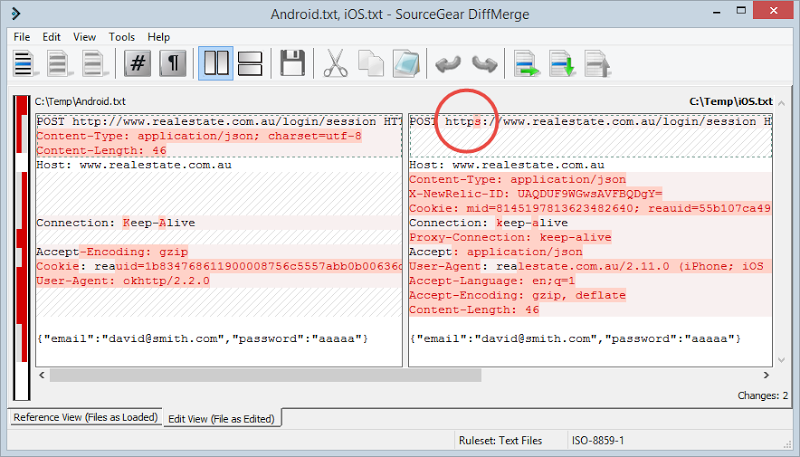Open the Help menu

(159, 37)
